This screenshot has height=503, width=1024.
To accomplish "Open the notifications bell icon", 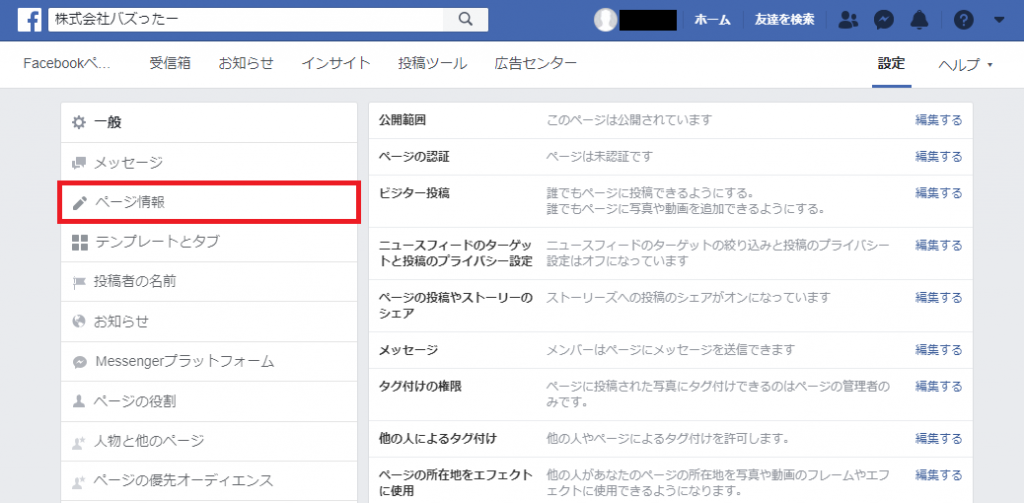I will 918,20.
